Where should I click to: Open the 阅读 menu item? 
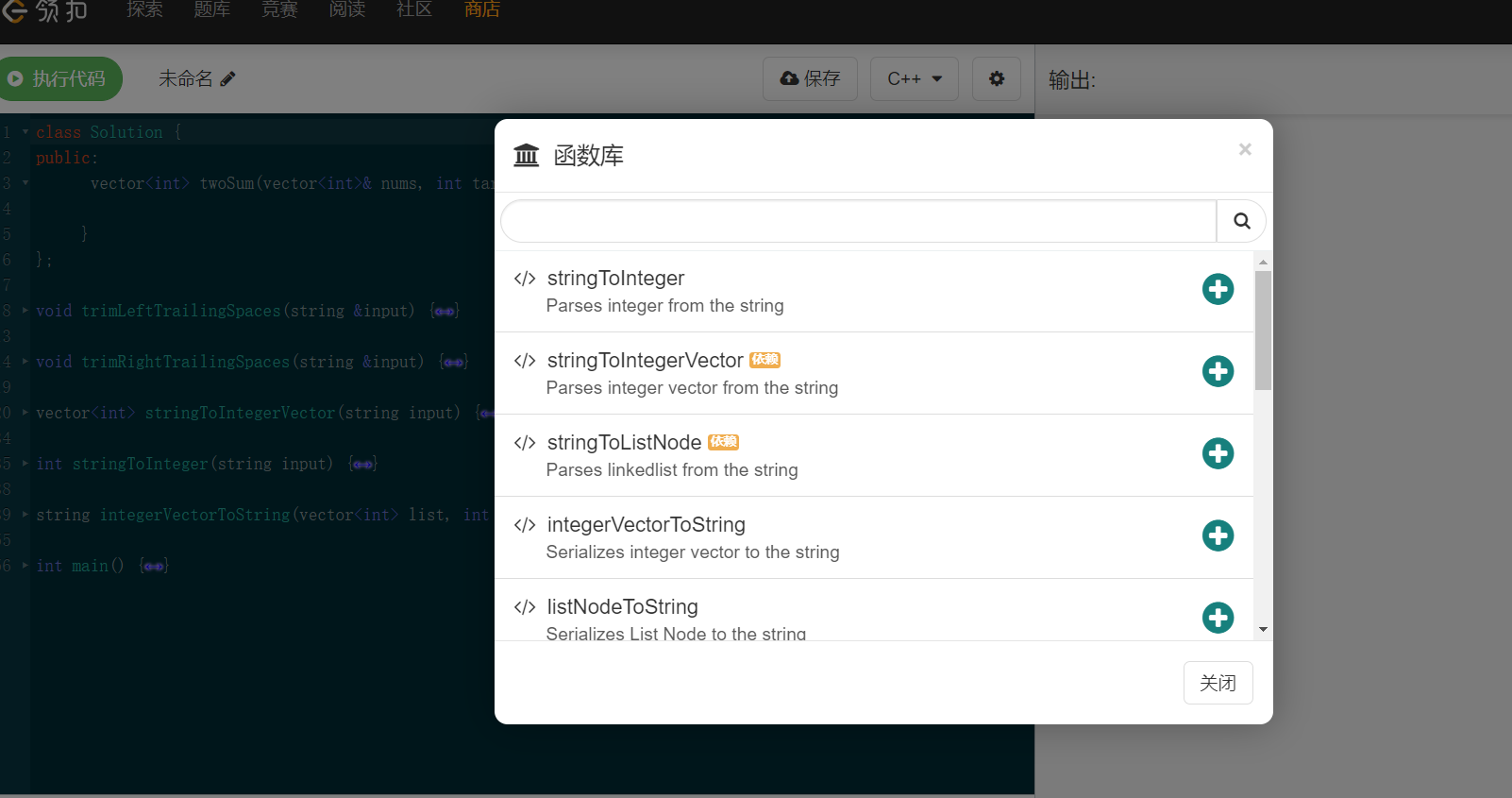pos(347,9)
